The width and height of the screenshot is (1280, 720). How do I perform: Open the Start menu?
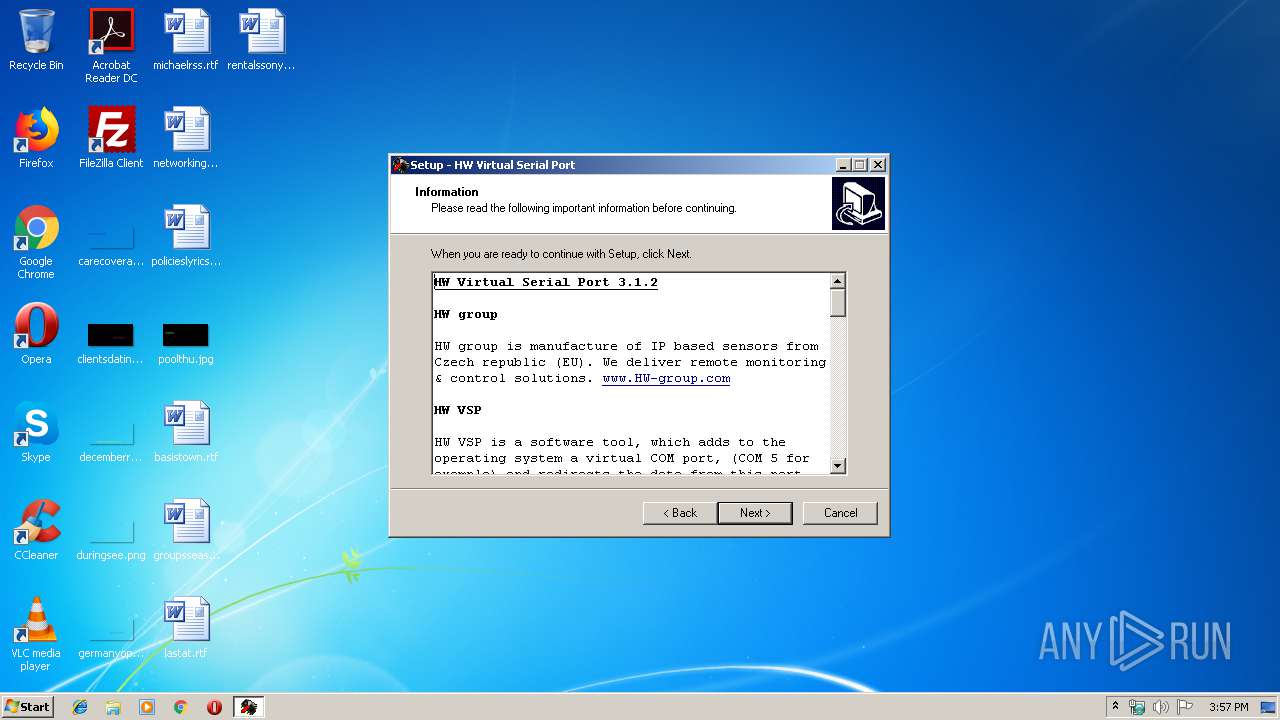coord(28,707)
